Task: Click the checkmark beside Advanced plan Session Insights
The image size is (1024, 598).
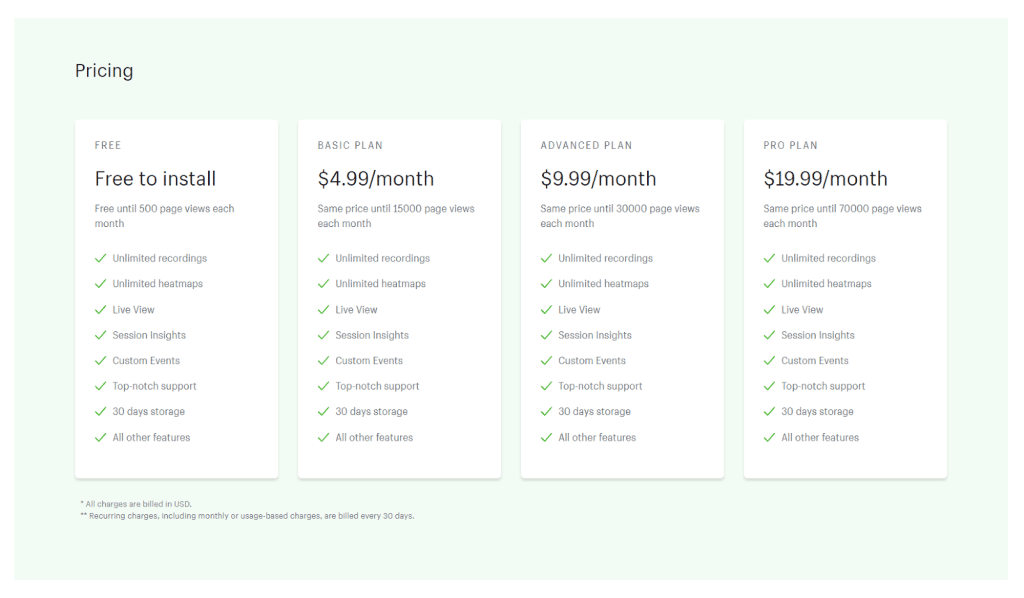Action: 546,335
